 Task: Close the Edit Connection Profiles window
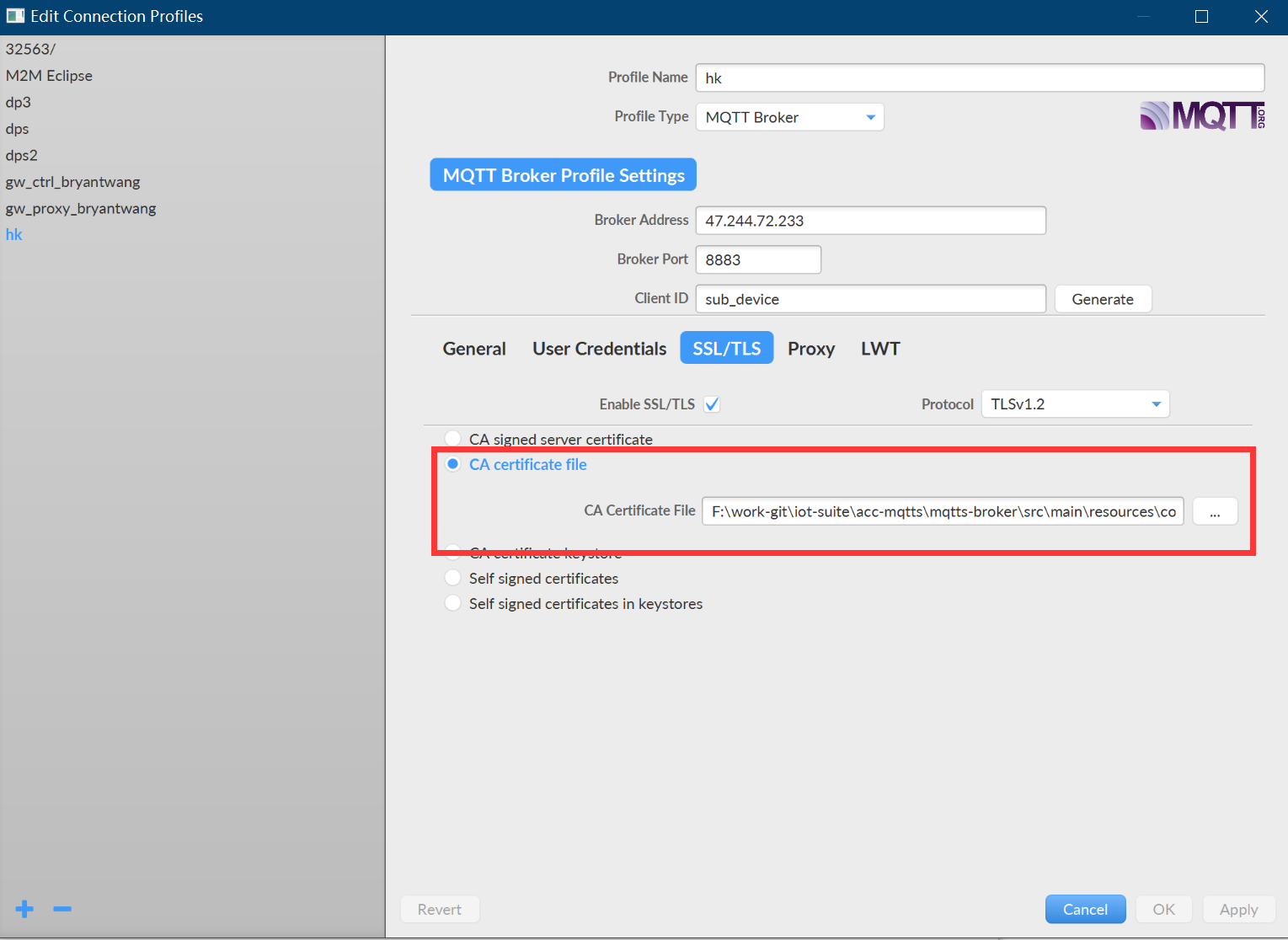1261,17
